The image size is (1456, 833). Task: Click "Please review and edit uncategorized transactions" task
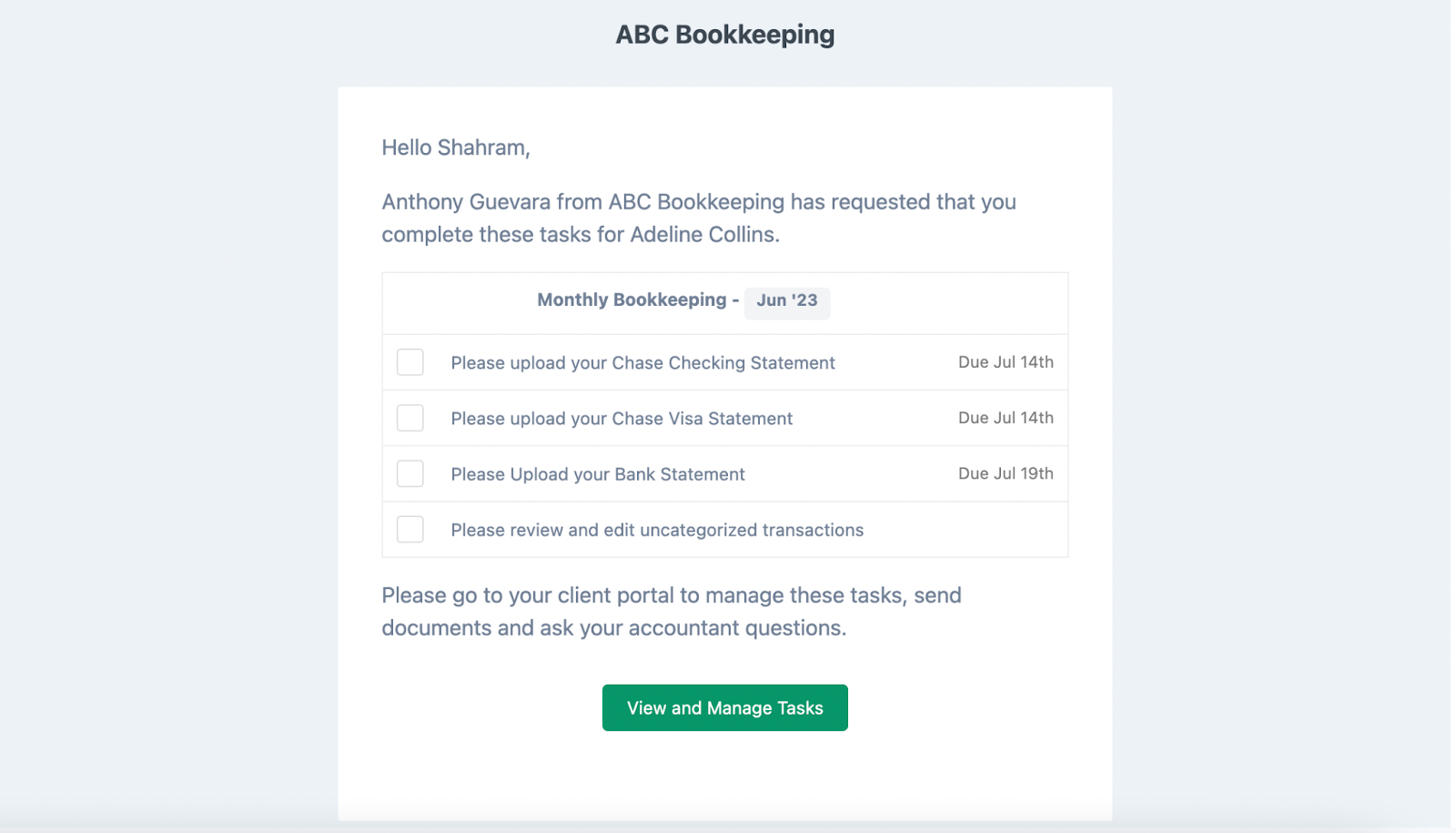tap(657, 530)
